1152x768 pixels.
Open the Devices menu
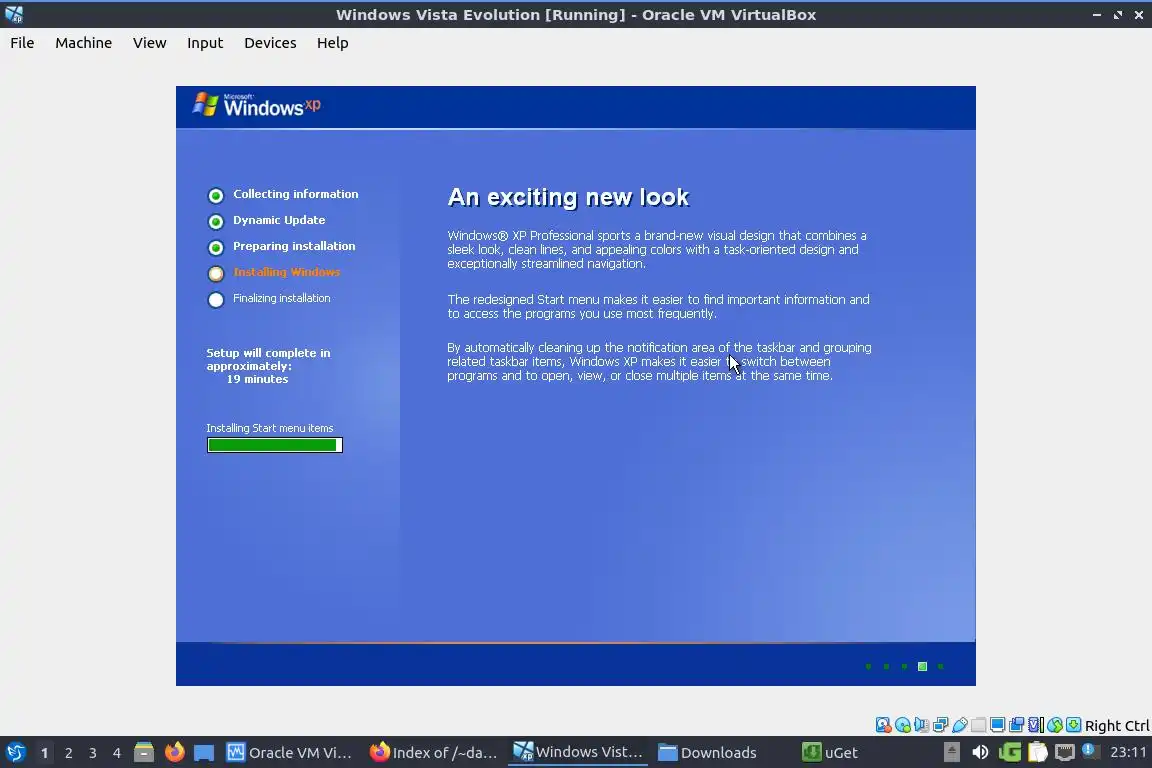tap(270, 43)
